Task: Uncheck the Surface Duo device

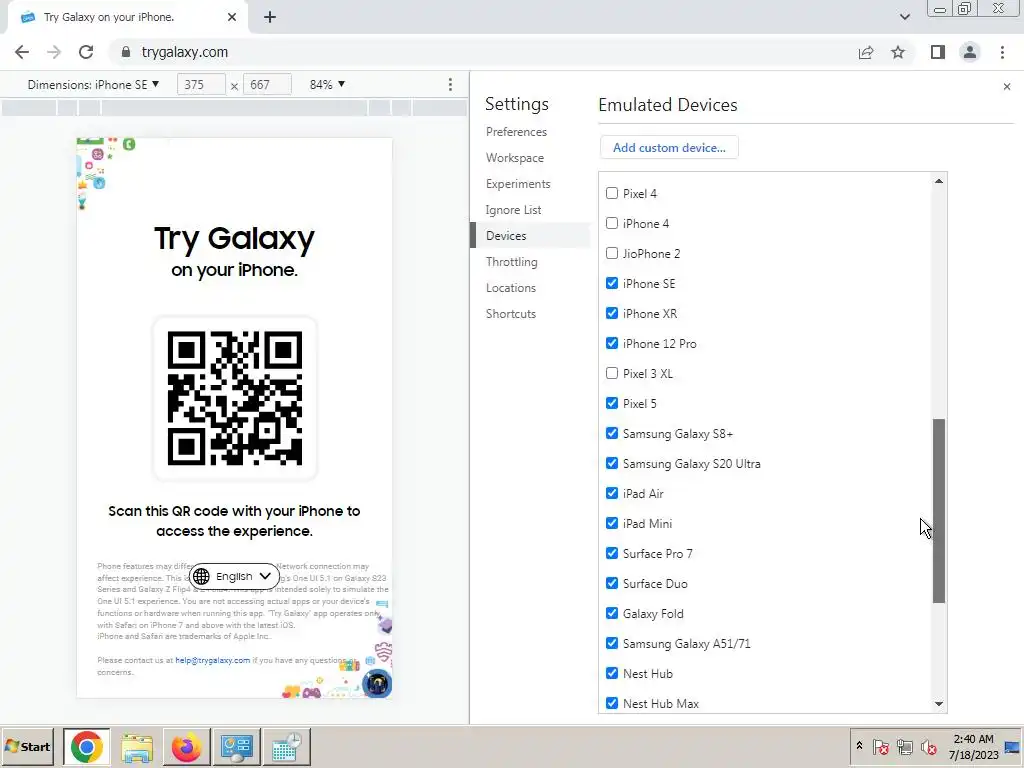Action: tap(612, 583)
